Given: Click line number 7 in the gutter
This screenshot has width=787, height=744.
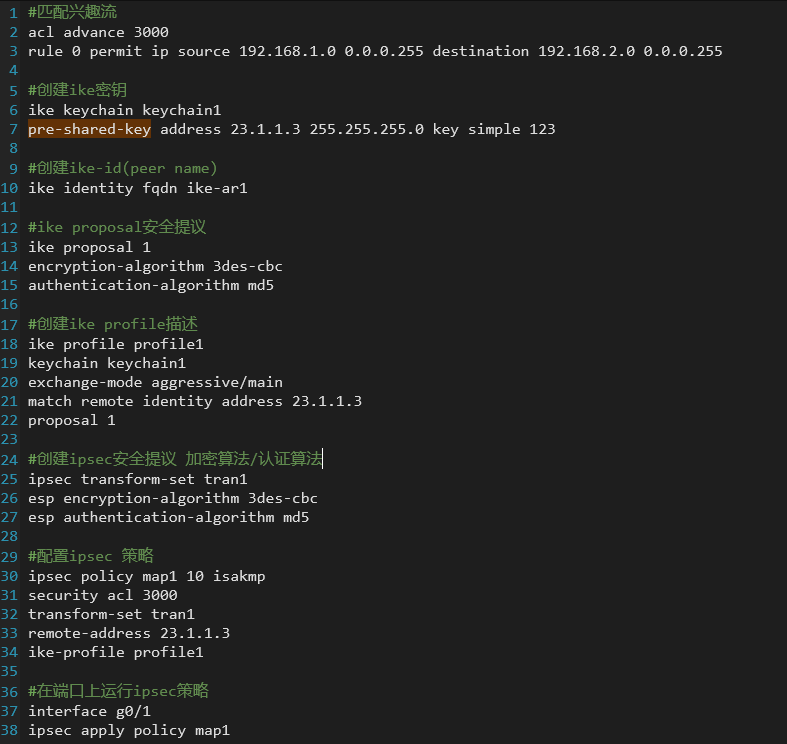Looking at the screenshot, I should [14, 129].
